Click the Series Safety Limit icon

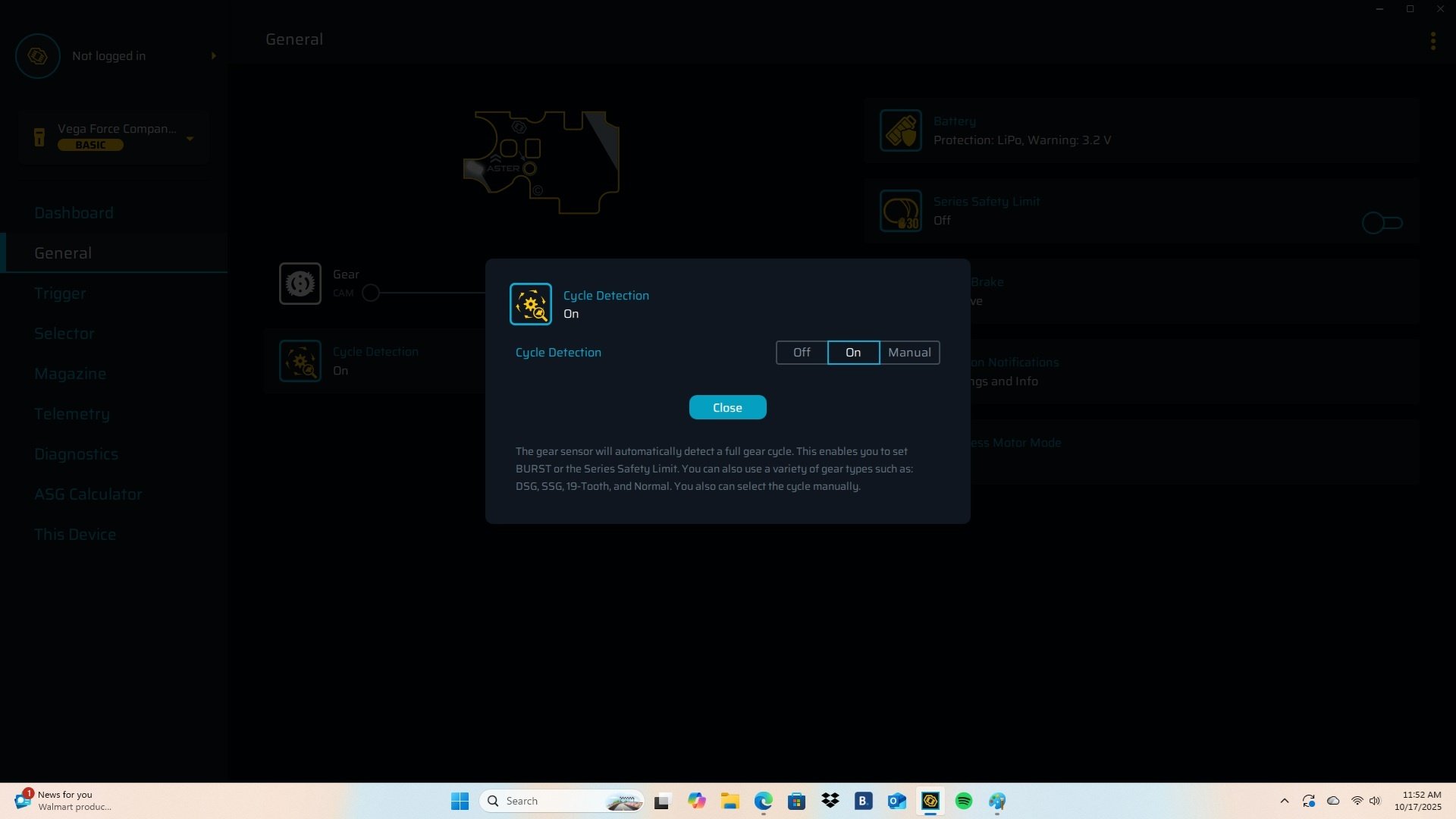(x=900, y=211)
